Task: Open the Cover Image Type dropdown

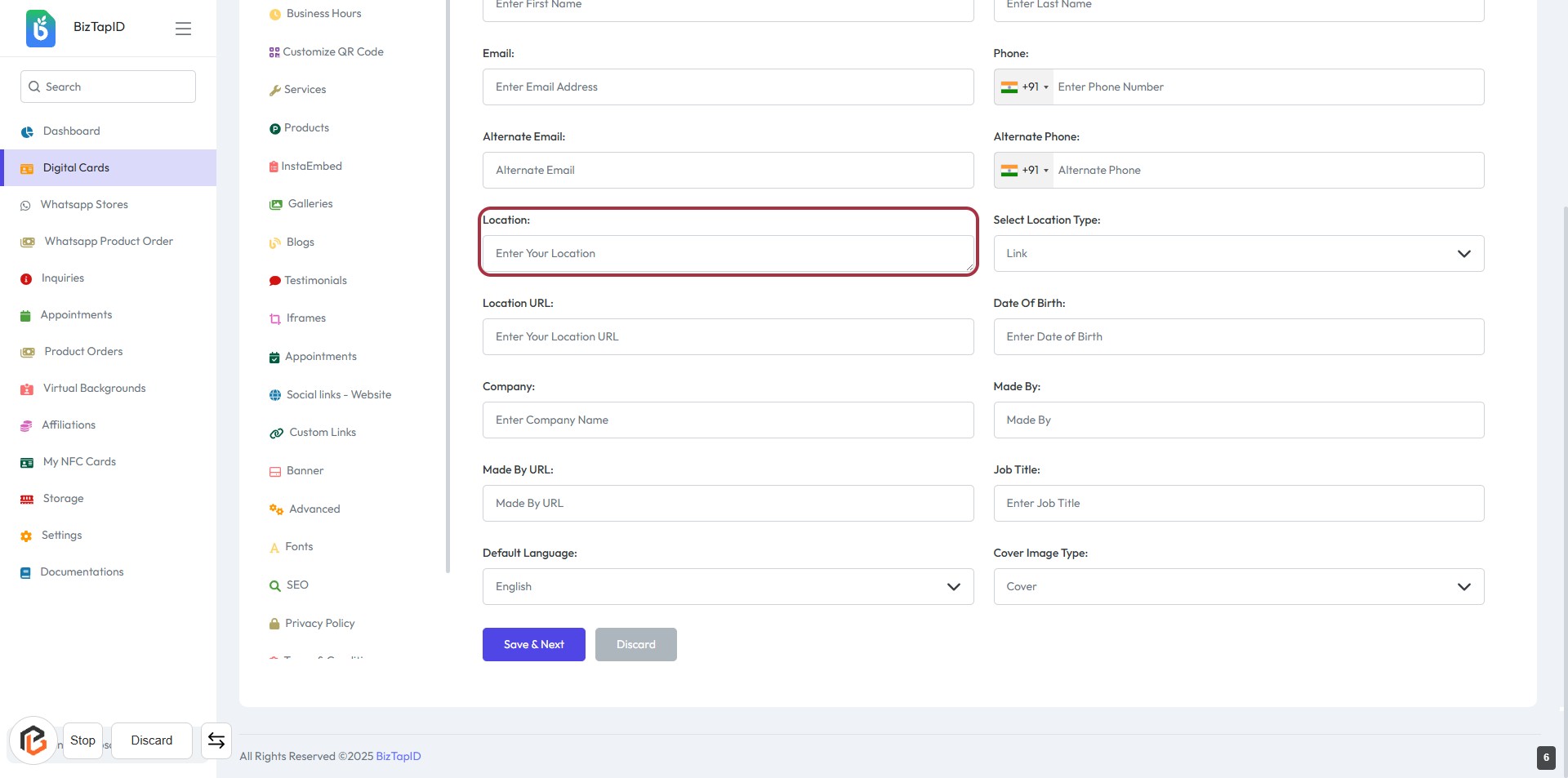Action: click(1238, 587)
